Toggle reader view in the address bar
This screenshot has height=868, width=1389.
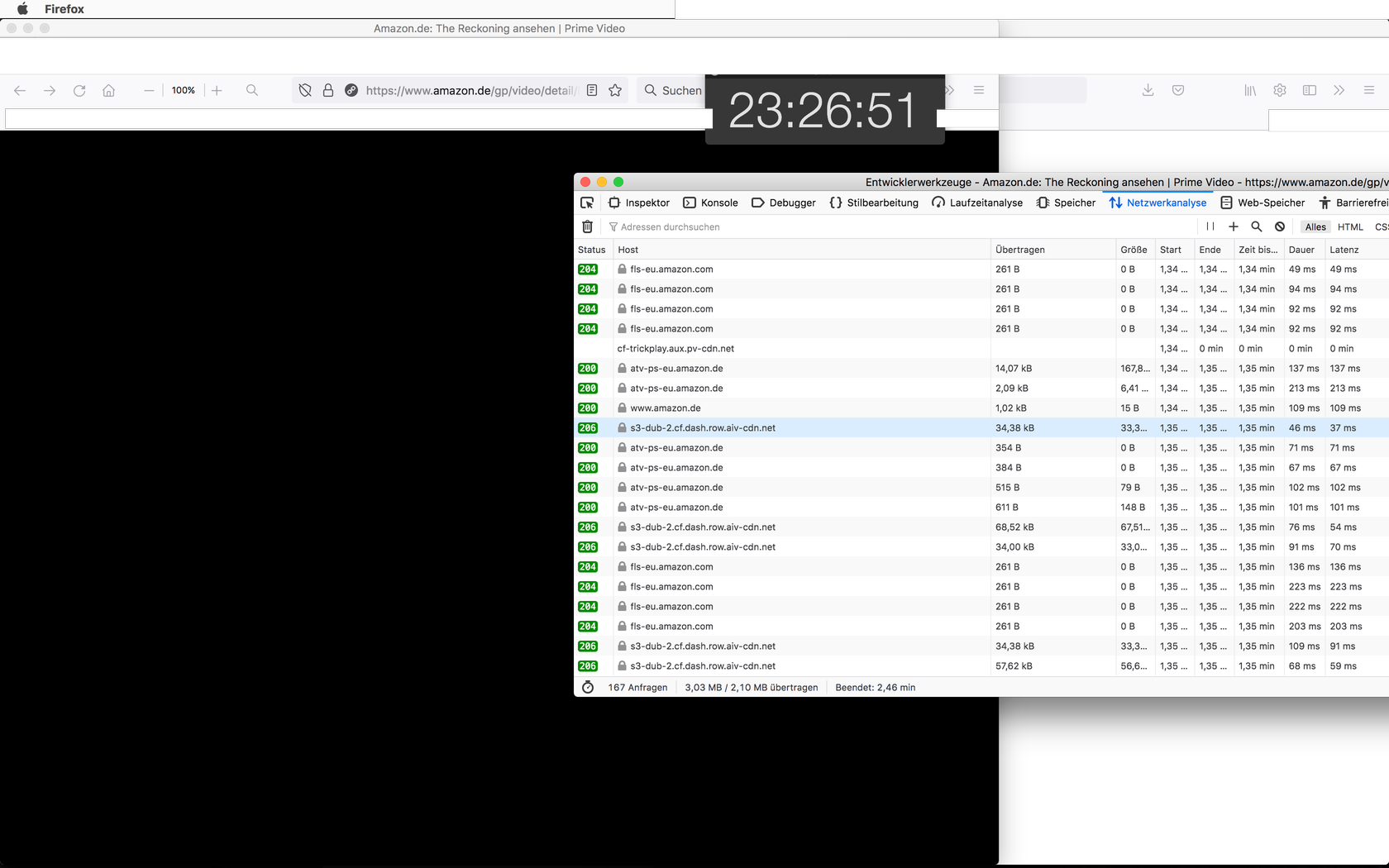pyautogui.click(x=592, y=90)
